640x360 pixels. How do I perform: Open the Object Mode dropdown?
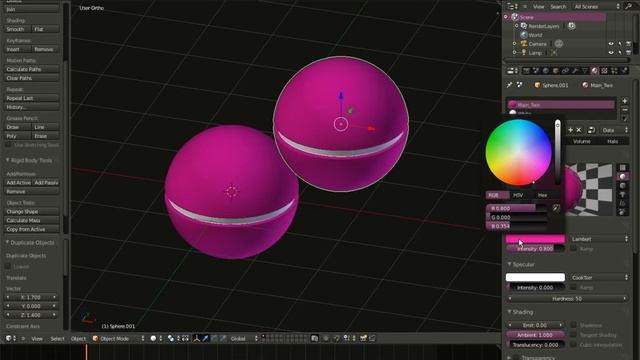(118, 338)
